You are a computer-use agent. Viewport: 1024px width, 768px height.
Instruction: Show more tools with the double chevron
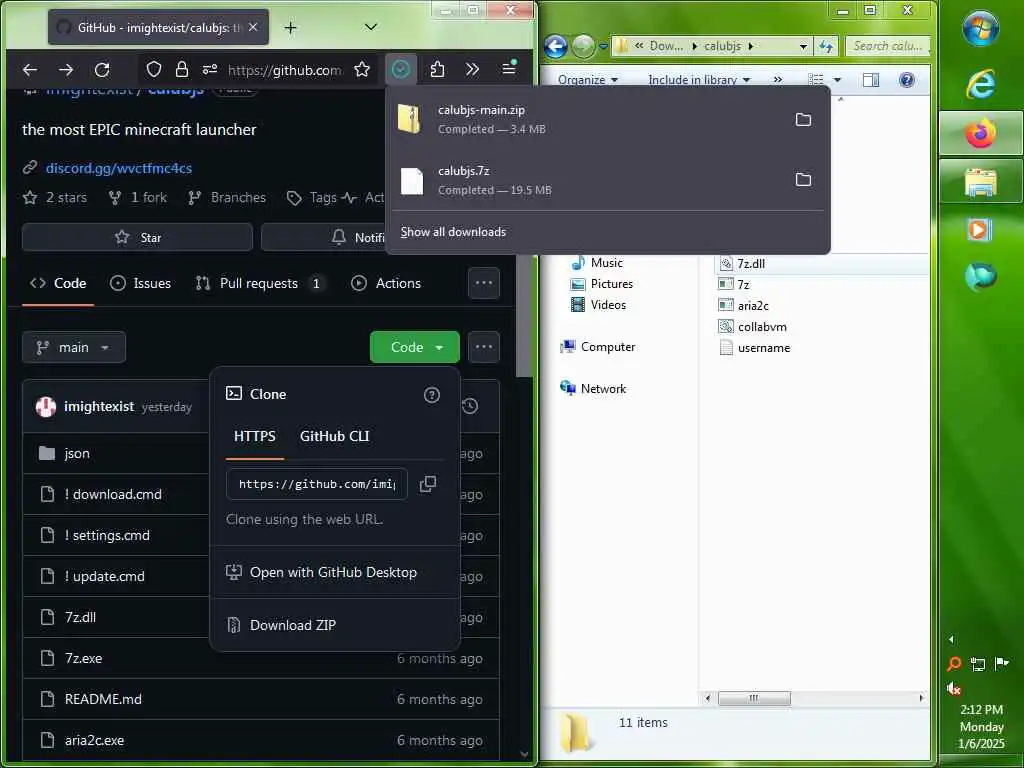click(x=472, y=69)
